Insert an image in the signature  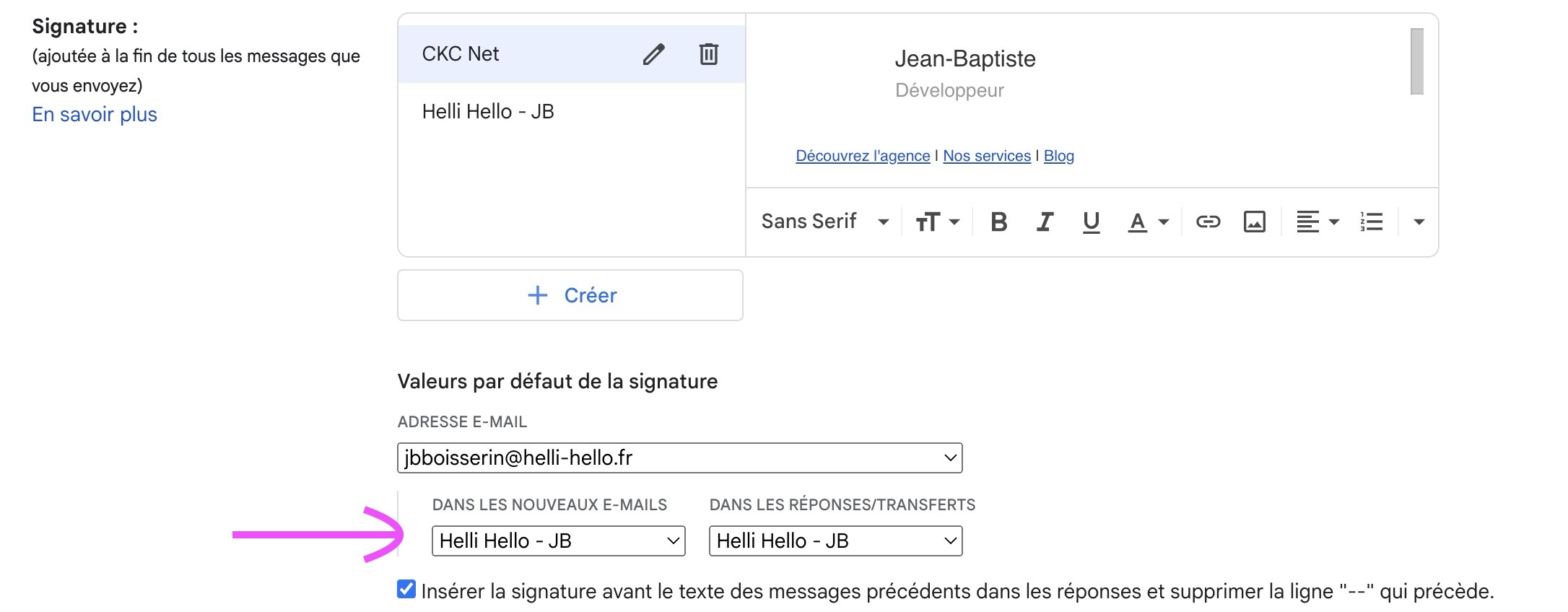point(1255,222)
